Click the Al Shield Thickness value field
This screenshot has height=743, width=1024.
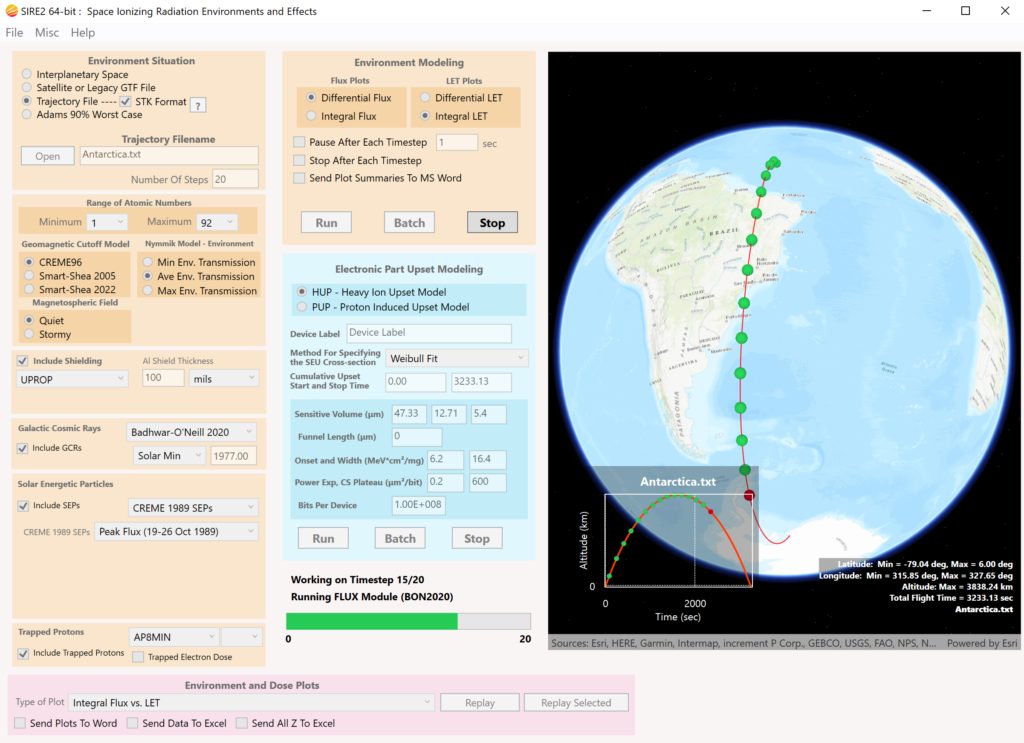pyautogui.click(x=163, y=378)
